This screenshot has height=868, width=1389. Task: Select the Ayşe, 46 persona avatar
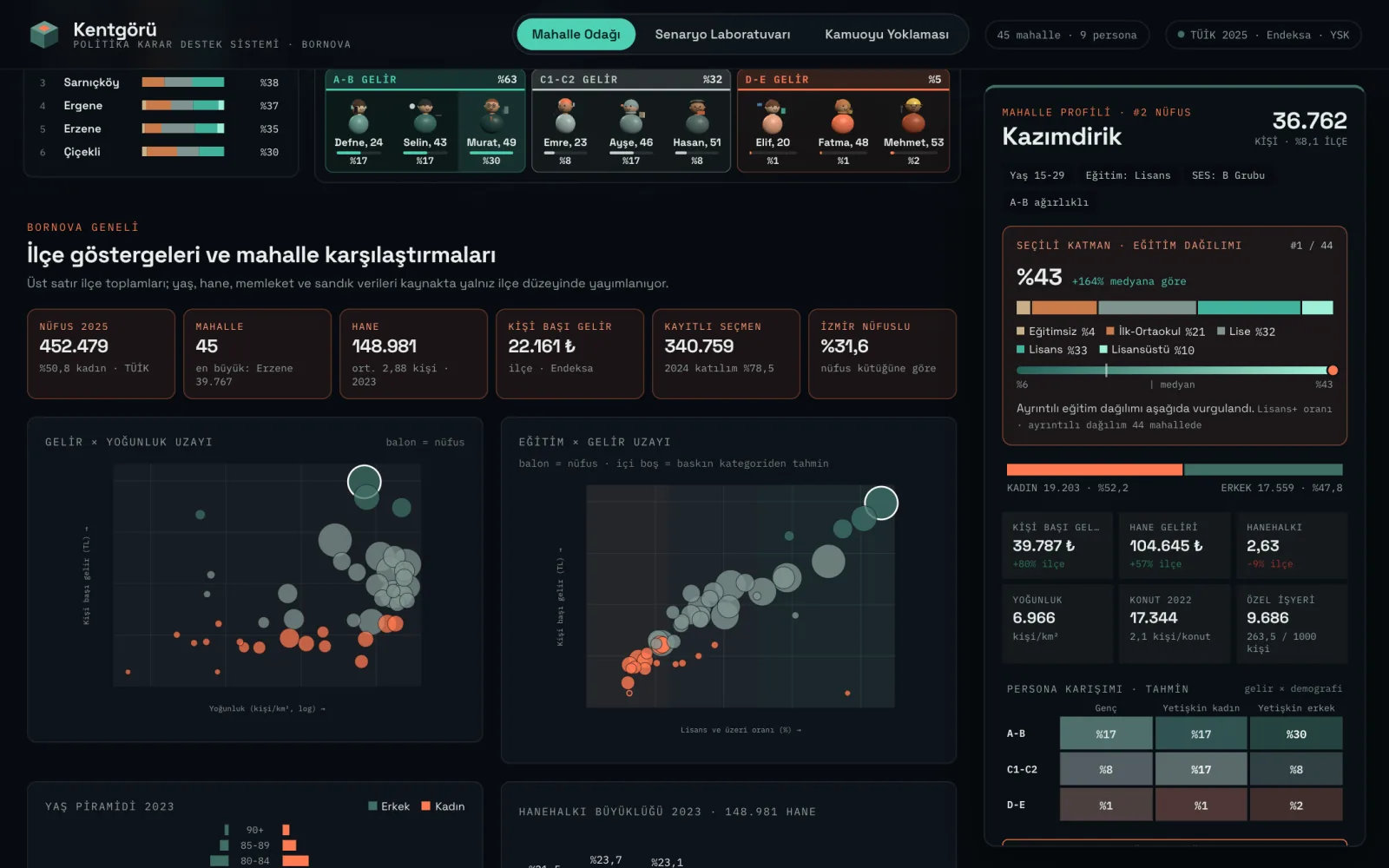[631, 115]
